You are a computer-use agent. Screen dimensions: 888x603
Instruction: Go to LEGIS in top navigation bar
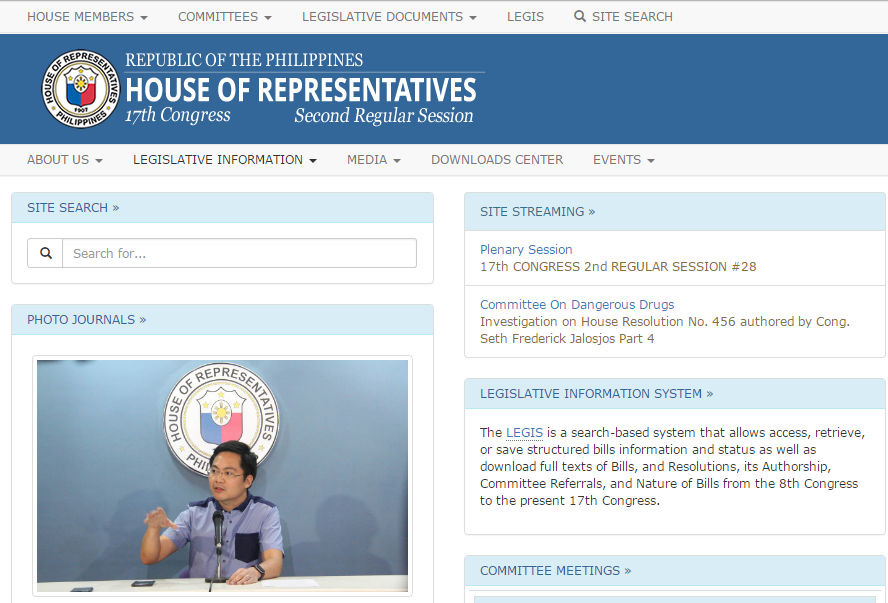[525, 17]
